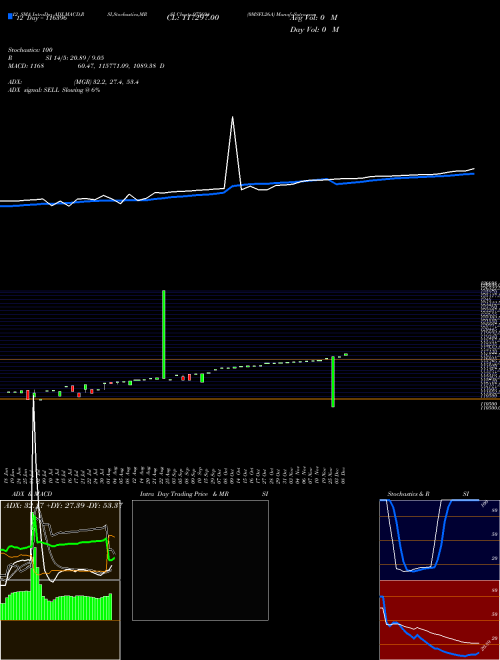
Task: Click the red RSI panel chart
Action: (x=439, y=620)
